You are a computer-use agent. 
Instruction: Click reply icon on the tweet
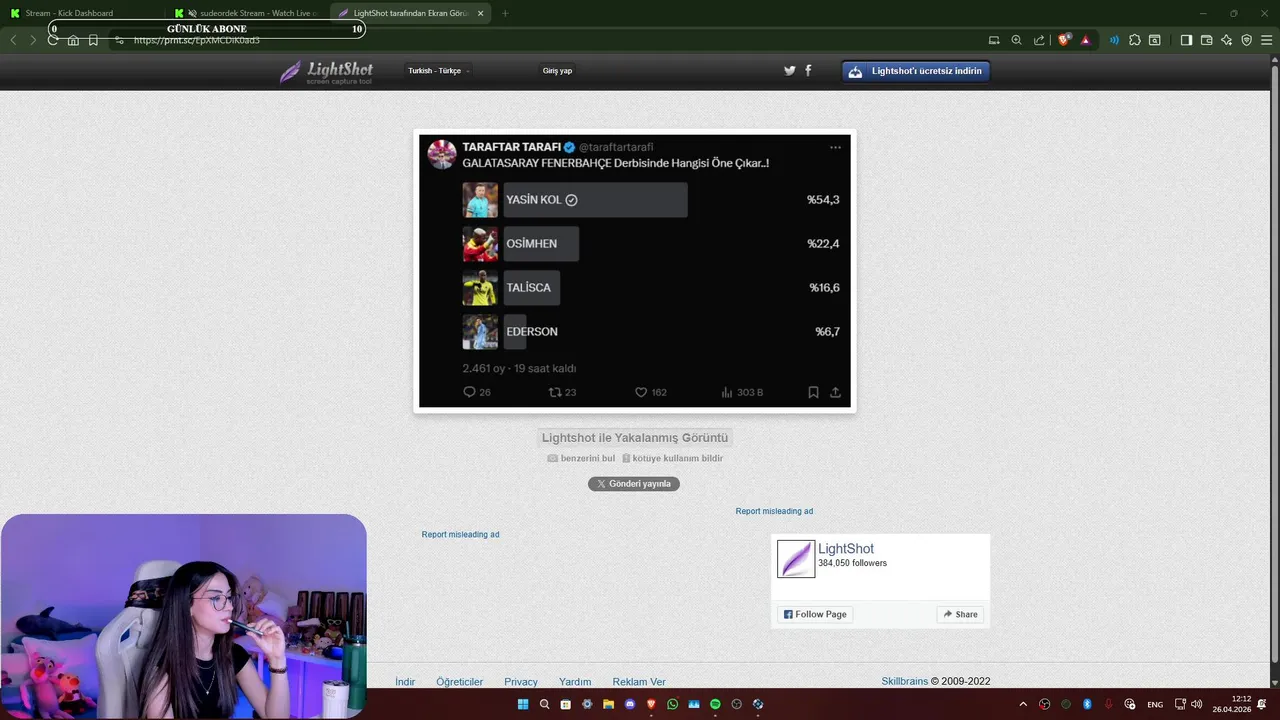pos(469,392)
